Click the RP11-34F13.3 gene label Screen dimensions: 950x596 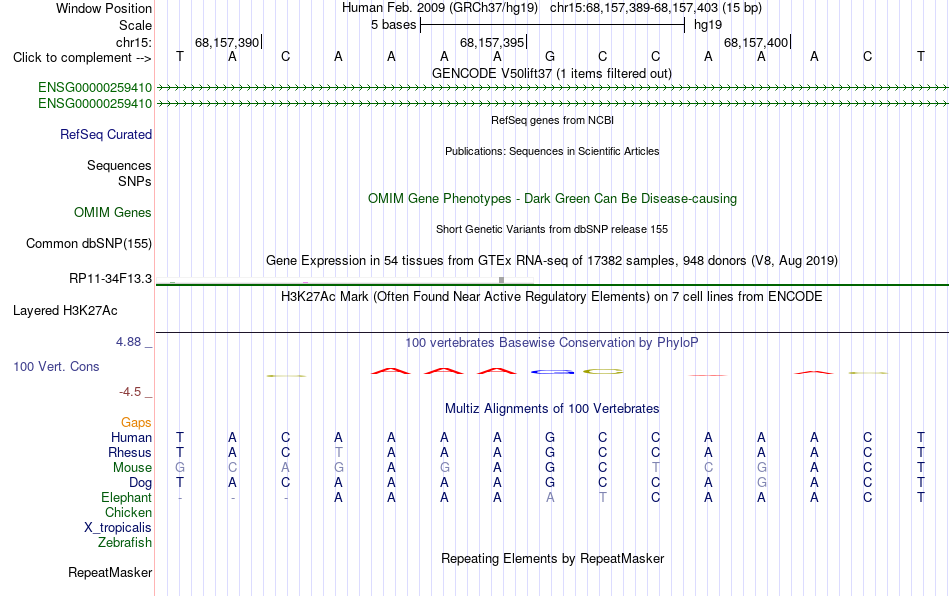[x=110, y=279]
